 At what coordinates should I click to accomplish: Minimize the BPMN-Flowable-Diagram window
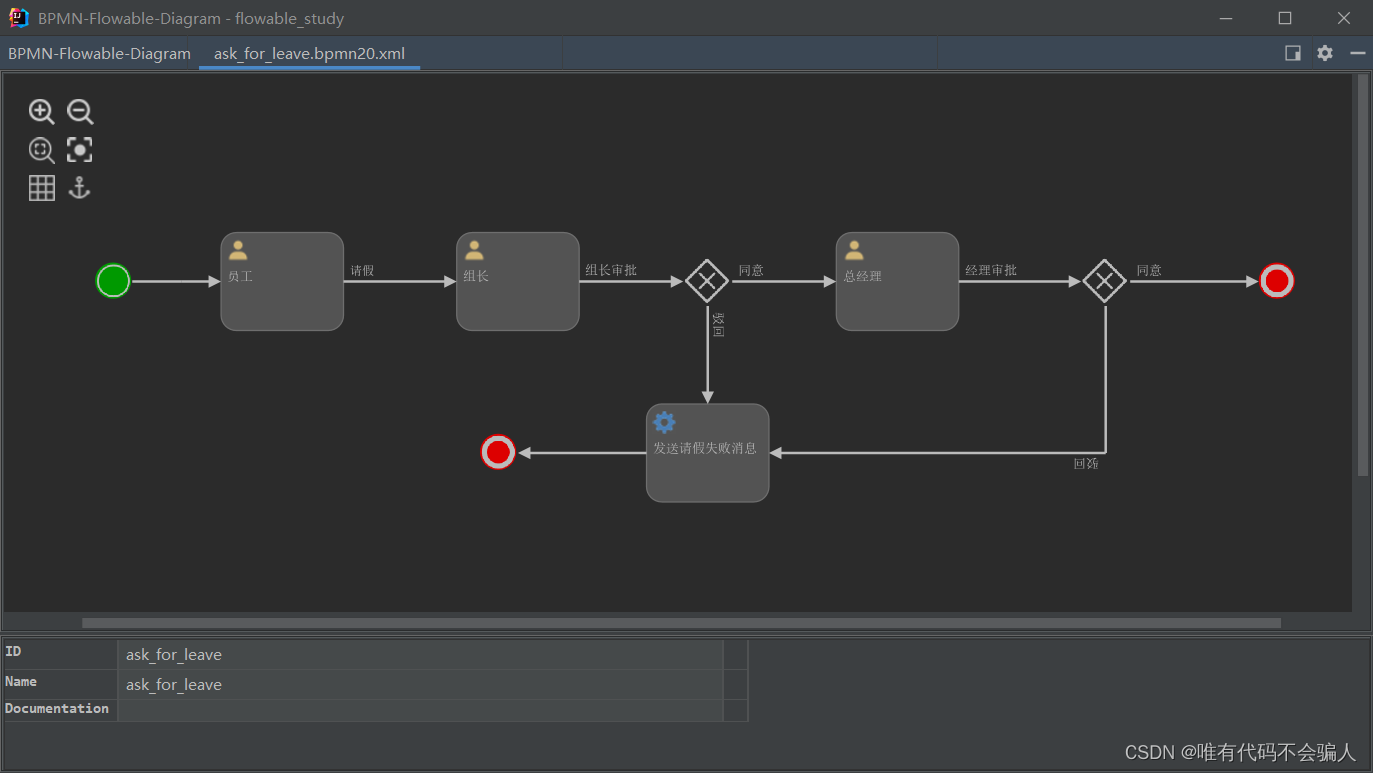[x=1226, y=18]
